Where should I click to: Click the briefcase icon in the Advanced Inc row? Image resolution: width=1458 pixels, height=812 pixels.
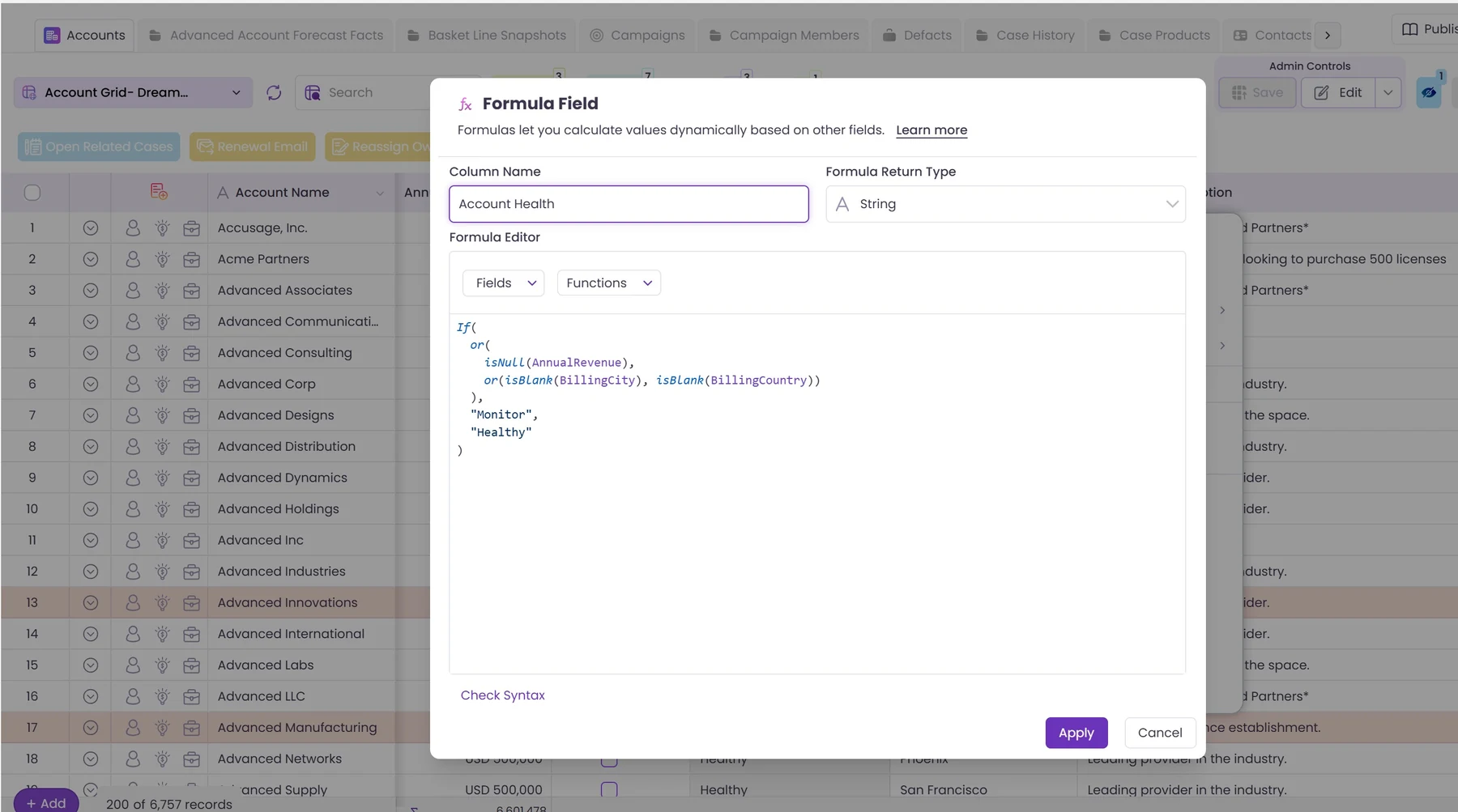click(191, 540)
